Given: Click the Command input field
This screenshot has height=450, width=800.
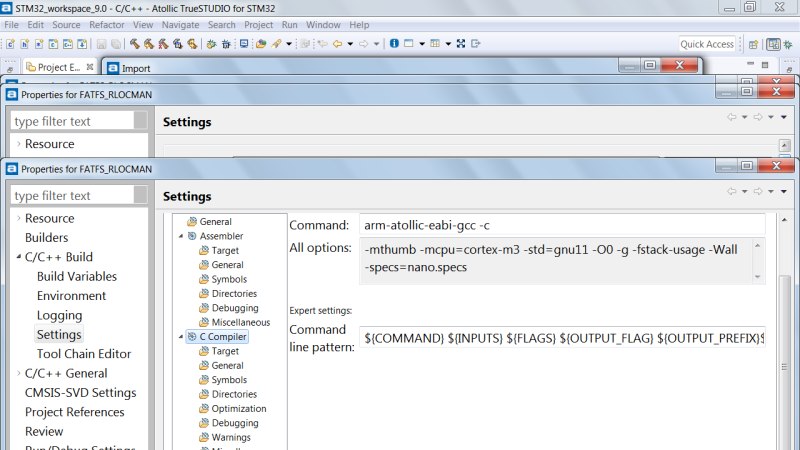Looking at the screenshot, I should [562, 225].
